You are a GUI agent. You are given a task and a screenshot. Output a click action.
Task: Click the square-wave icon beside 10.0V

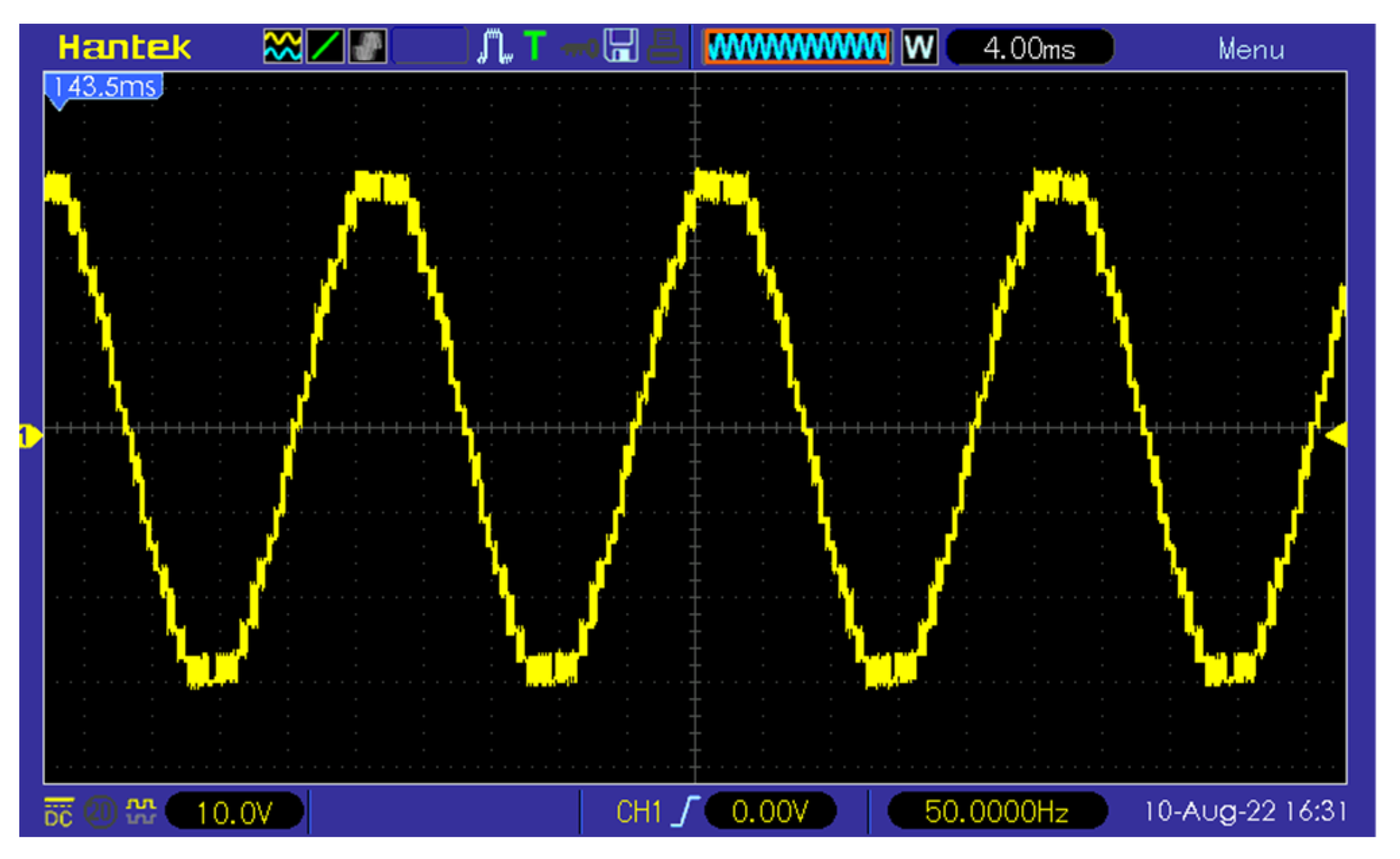(141, 811)
